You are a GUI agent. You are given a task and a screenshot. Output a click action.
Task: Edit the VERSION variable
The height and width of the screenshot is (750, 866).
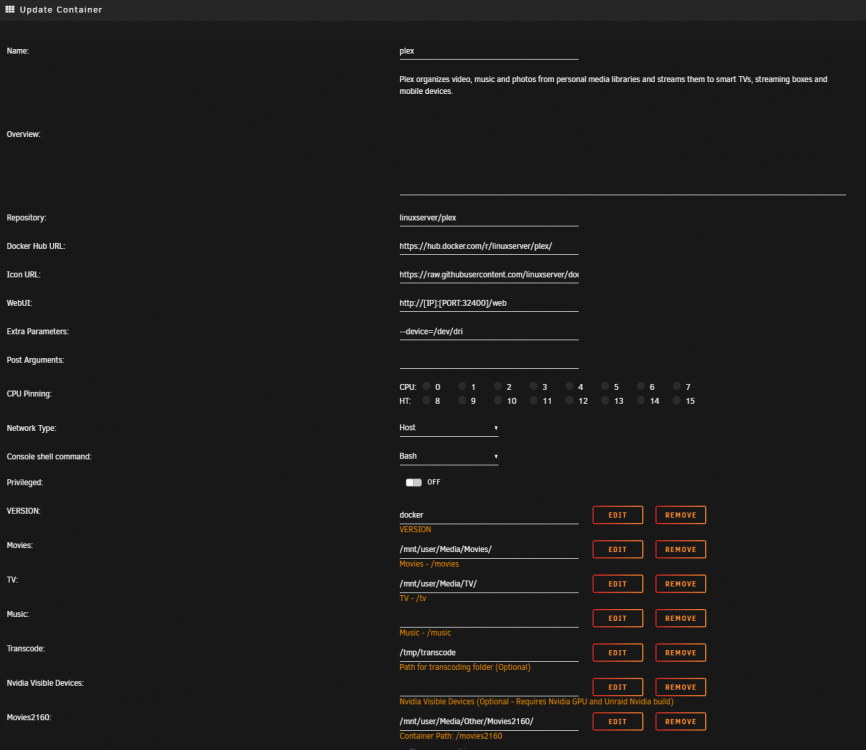[x=617, y=515]
